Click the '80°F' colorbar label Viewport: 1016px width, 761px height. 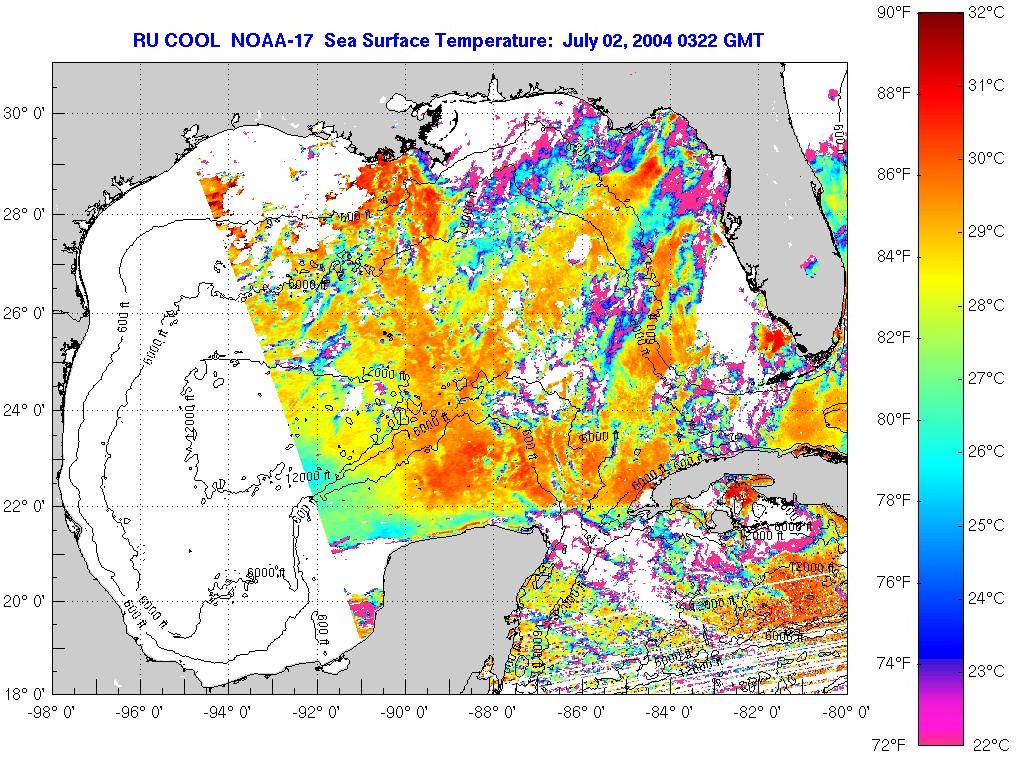tap(894, 419)
